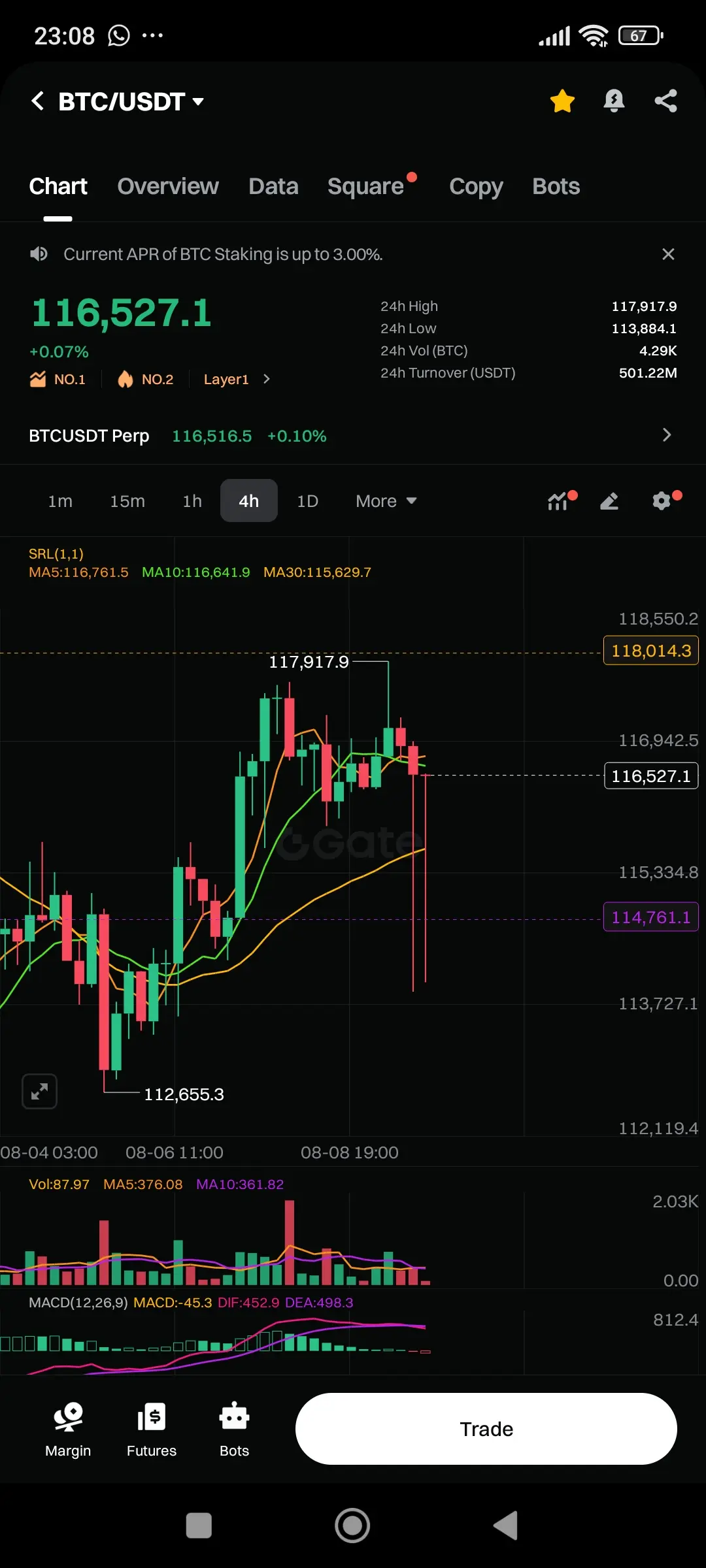Tap the MA30:115,629.7 indicator value

[x=317, y=572]
